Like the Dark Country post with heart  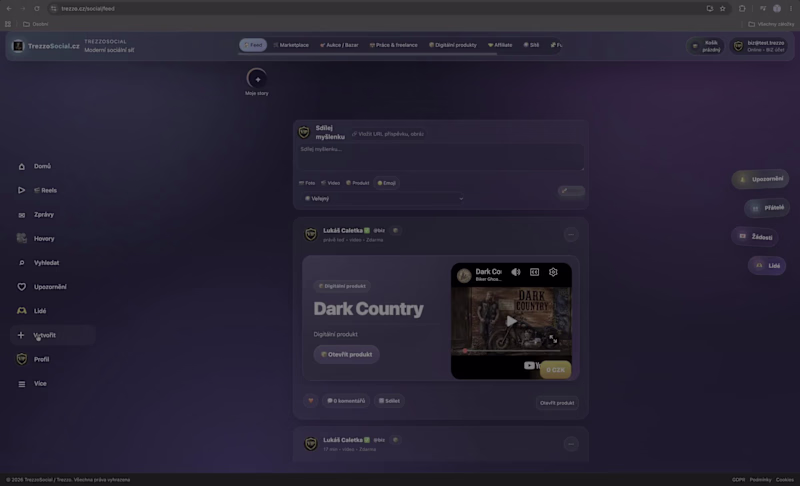[x=310, y=401]
